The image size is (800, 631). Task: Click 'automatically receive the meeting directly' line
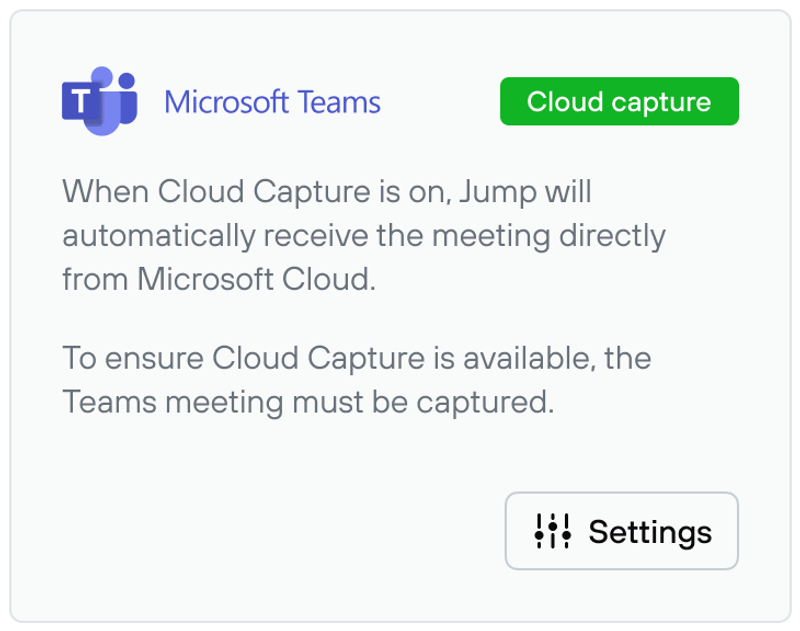tap(364, 236)
